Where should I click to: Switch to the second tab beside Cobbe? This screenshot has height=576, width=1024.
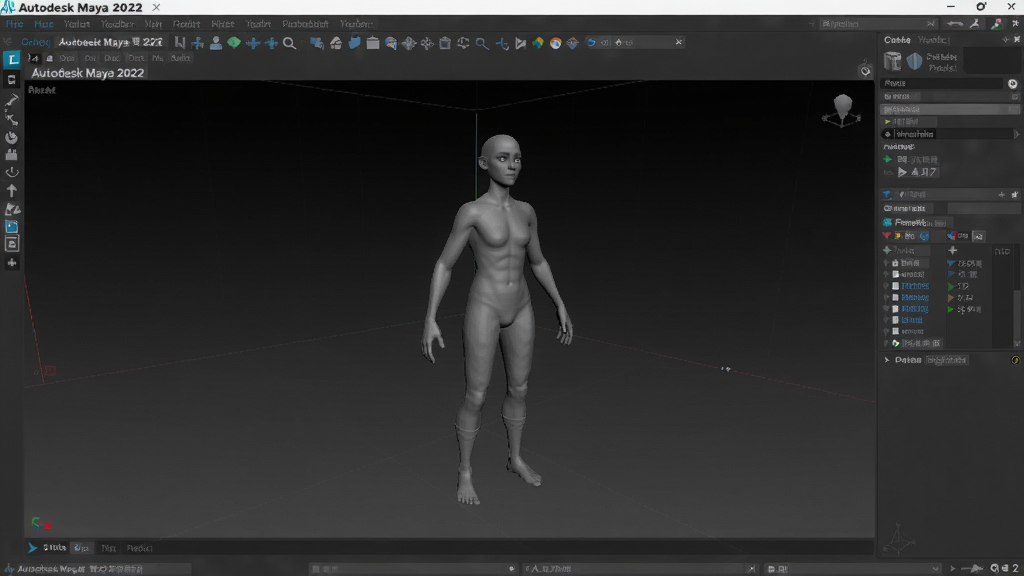pos(933,40)
